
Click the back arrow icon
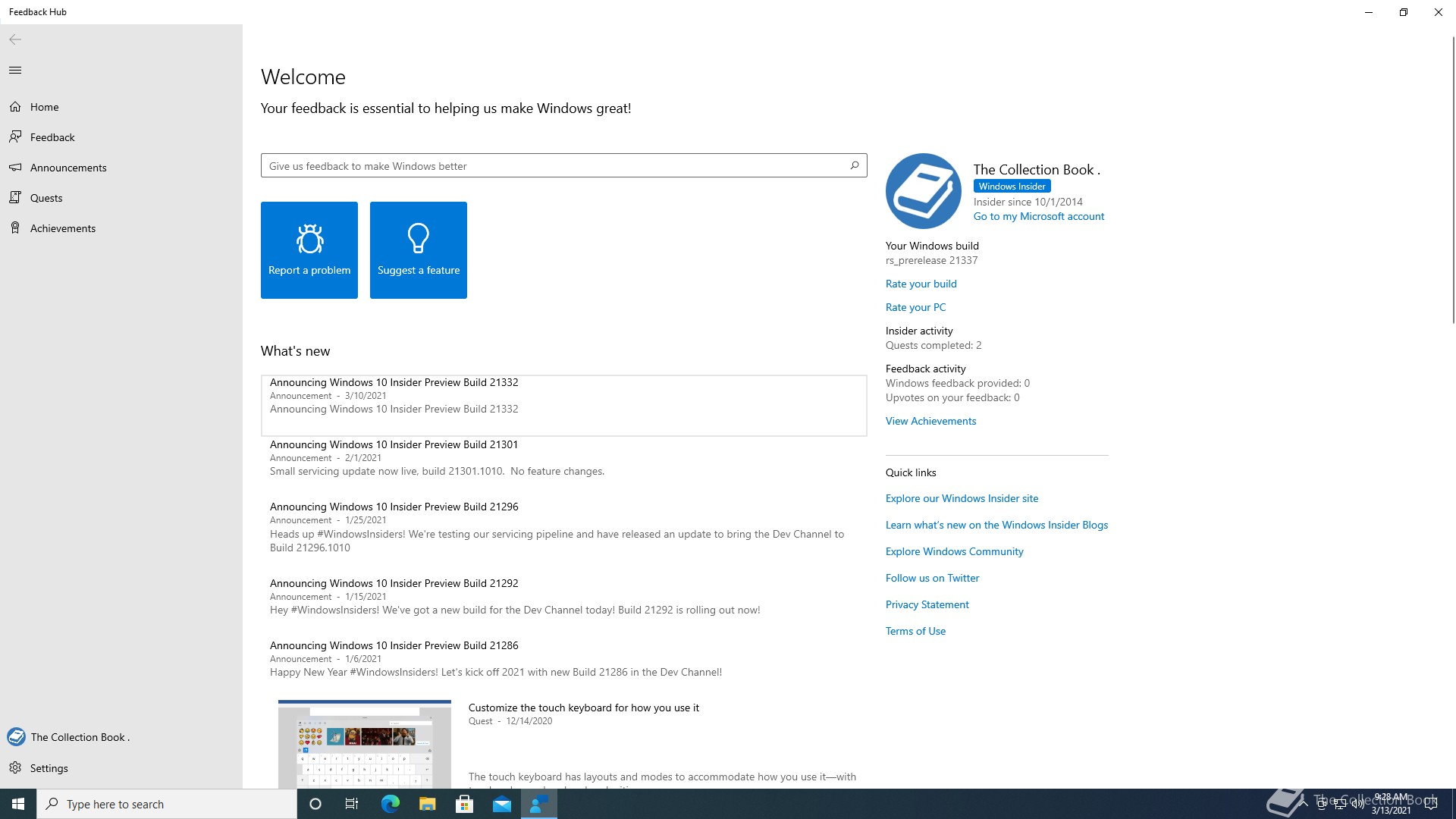click(15, 39)
